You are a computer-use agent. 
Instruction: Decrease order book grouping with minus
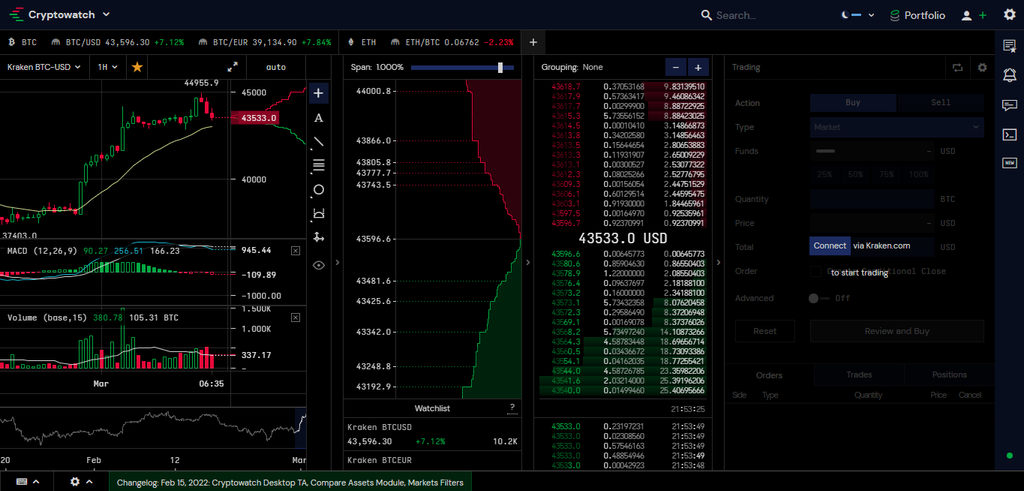[x=675, y=67]
